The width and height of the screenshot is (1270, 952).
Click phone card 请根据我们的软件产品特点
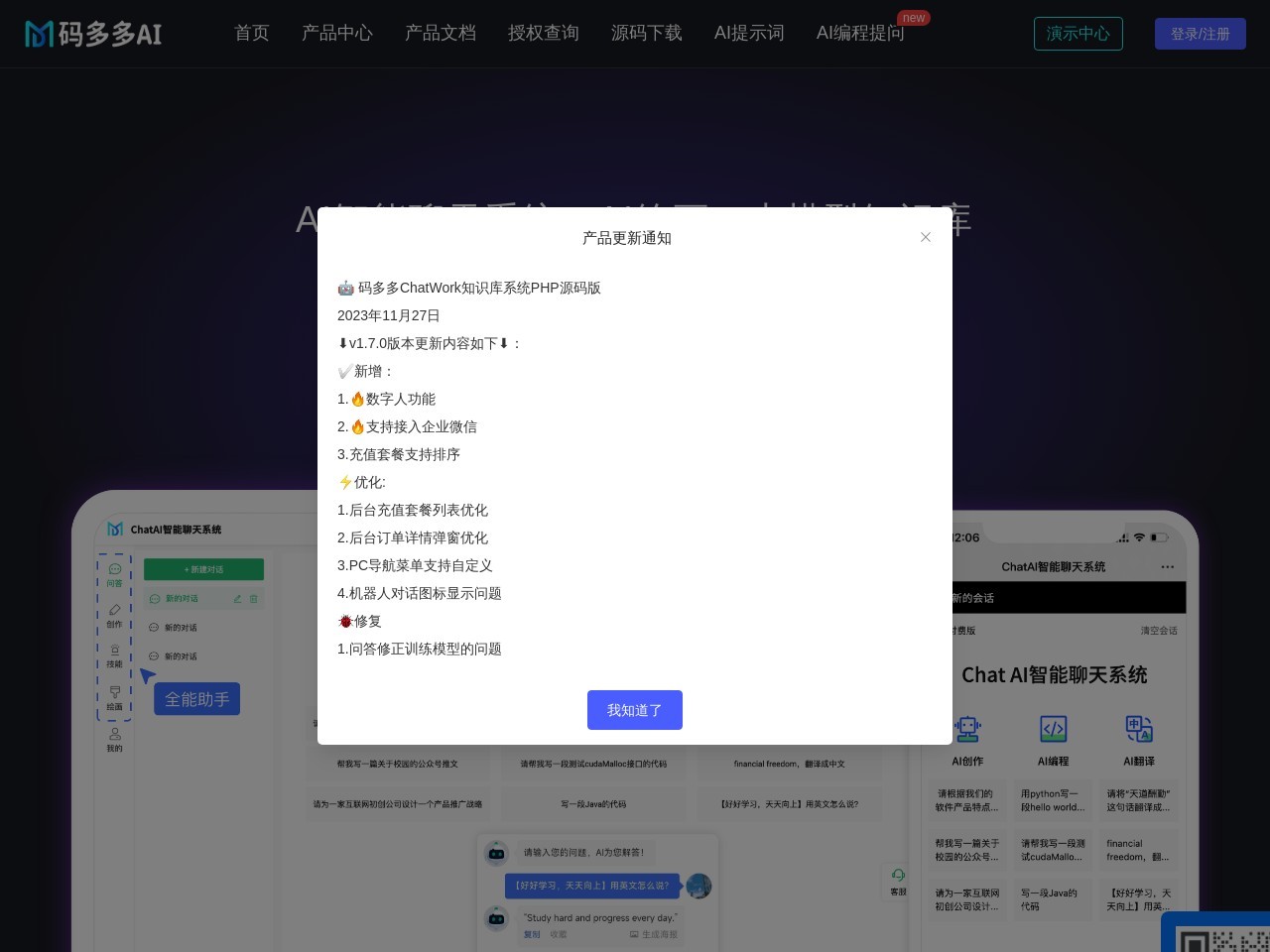tap(967, 800)
